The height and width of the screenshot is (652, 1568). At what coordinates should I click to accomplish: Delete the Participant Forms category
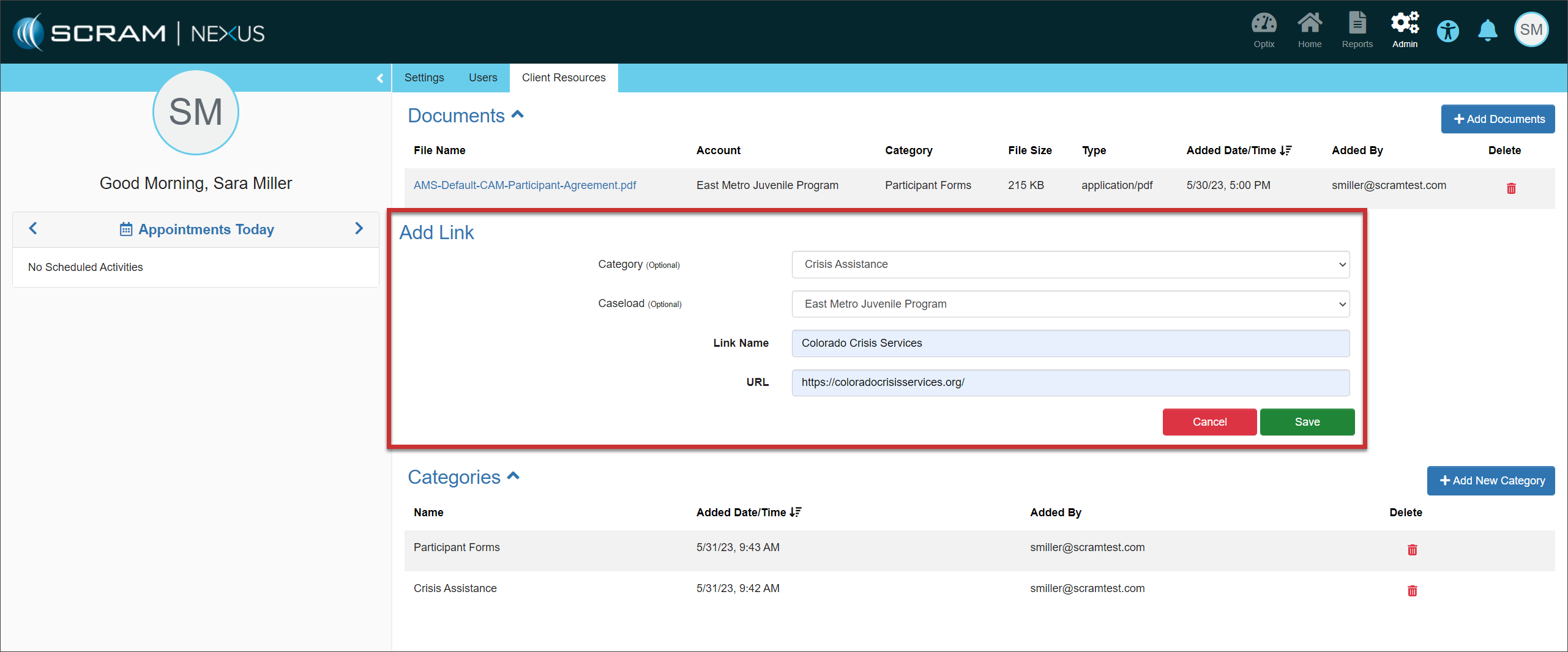1412,550
